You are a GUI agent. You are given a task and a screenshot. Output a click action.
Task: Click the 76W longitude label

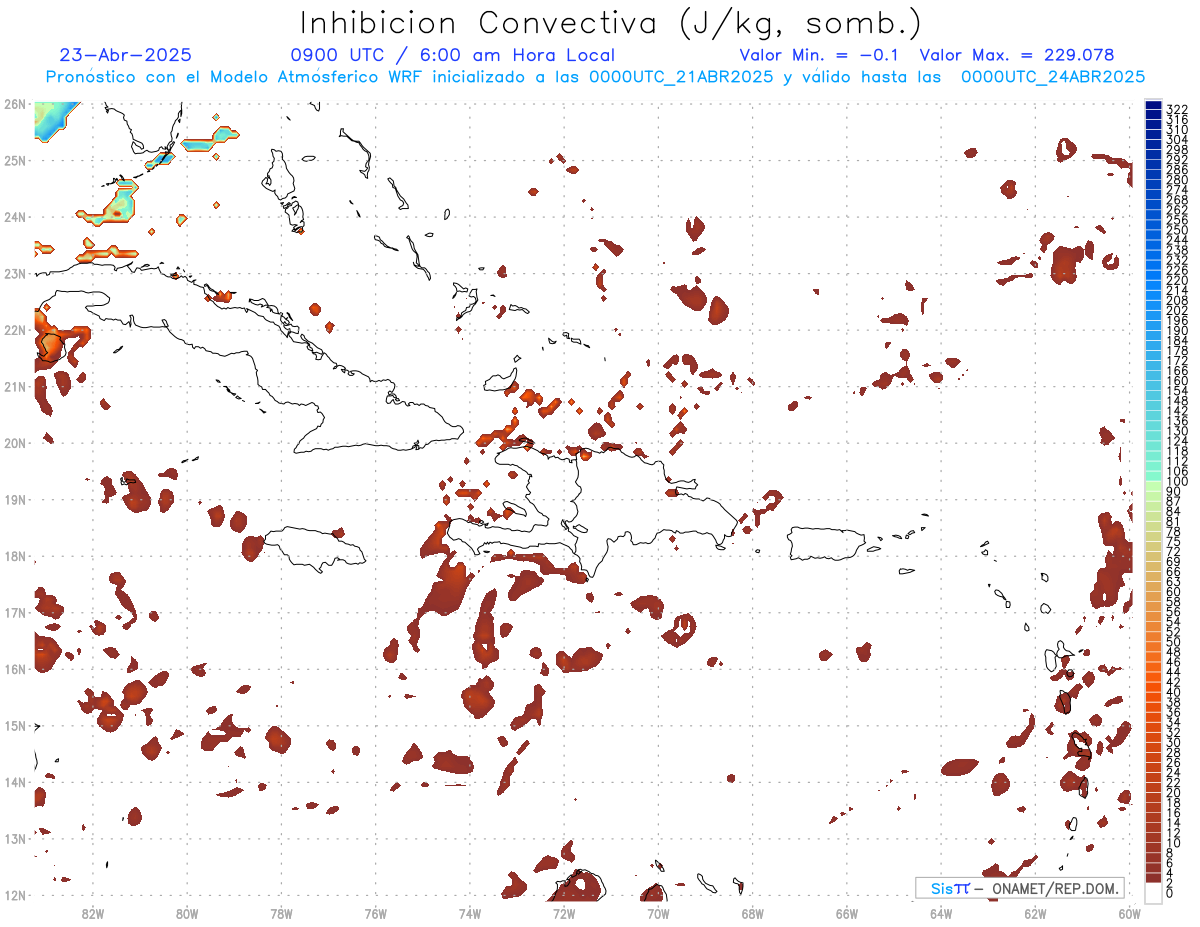click(x=375, y=913)
